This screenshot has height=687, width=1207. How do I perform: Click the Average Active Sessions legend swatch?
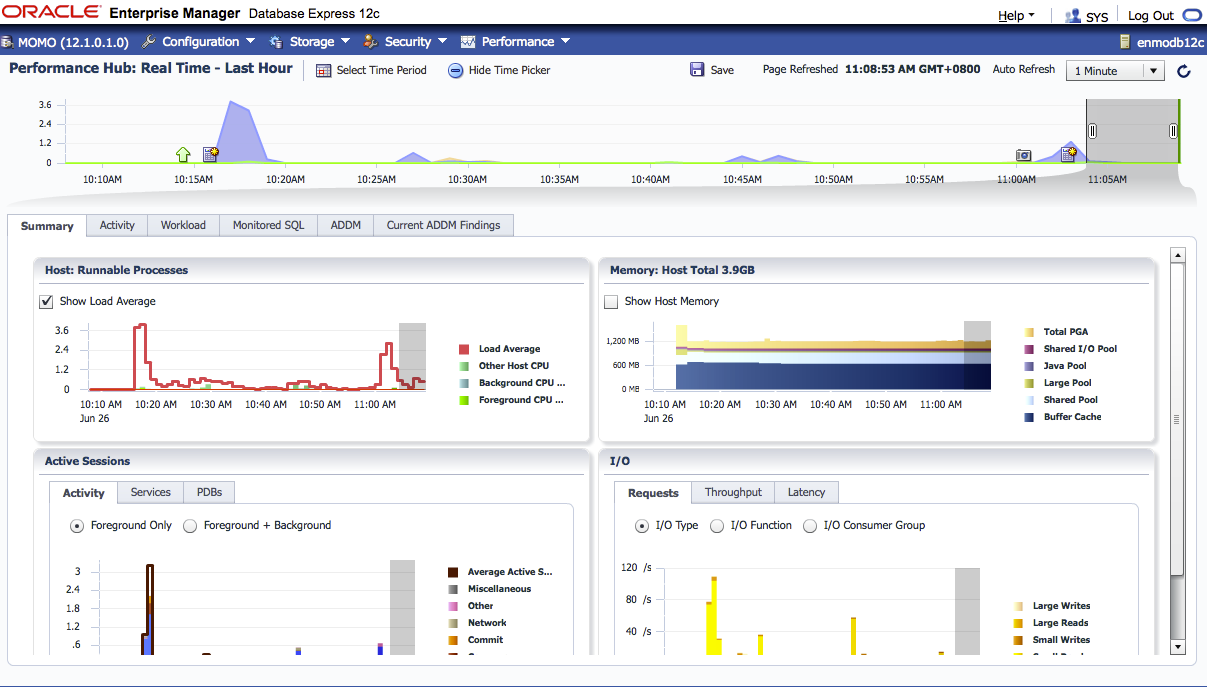[453, 573]
